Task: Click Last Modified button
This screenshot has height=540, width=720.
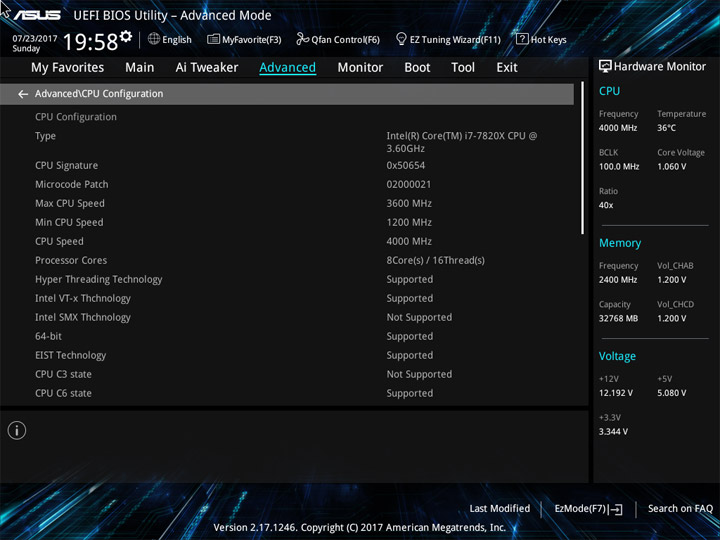Action: (500, 508)
